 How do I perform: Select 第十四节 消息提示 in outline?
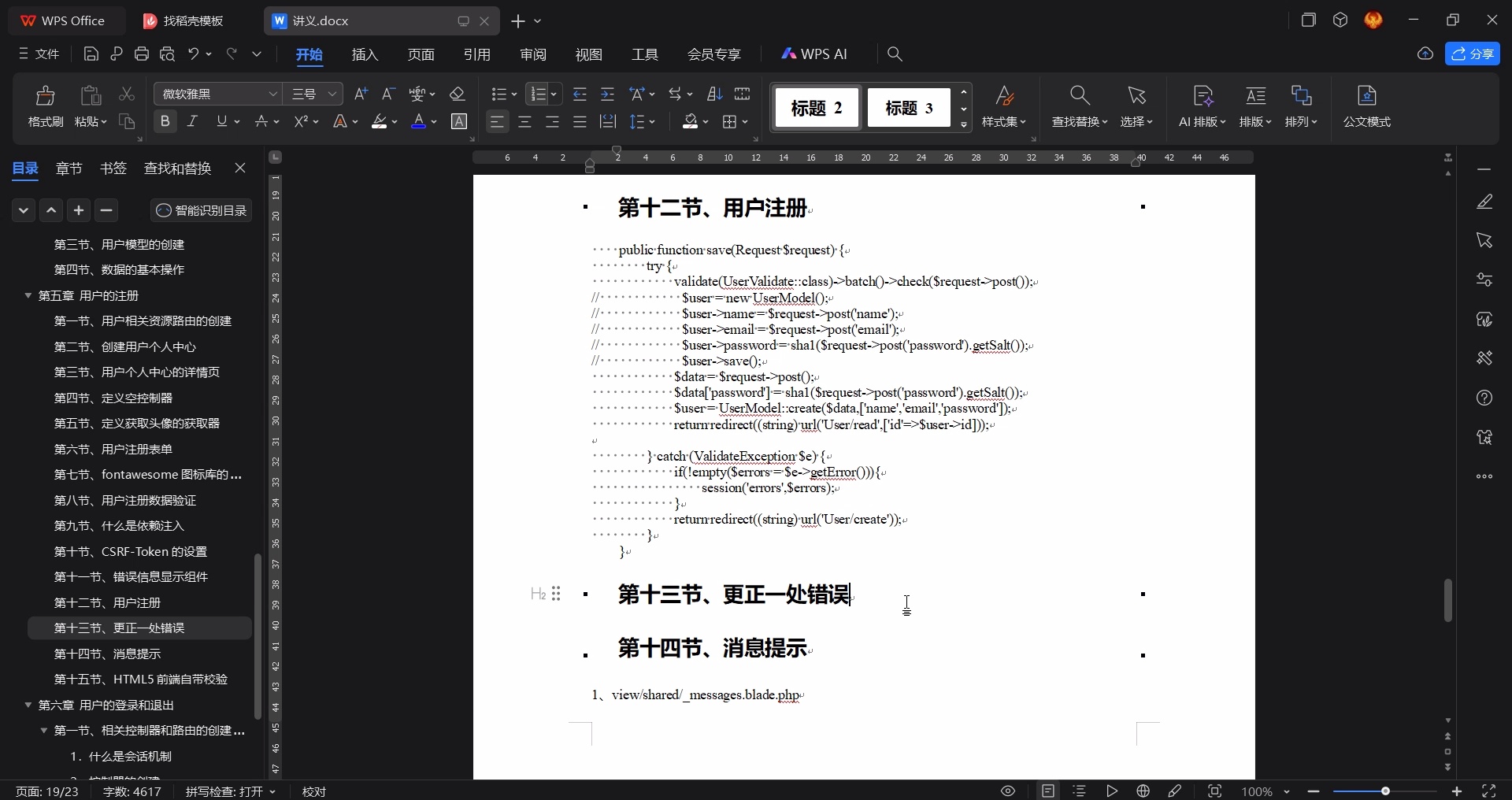point(106,654)
